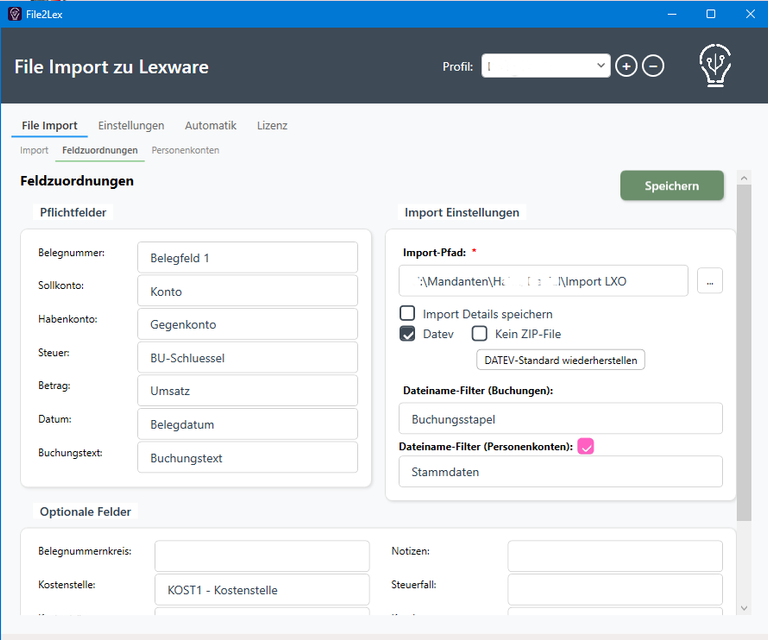Image resolution: width=768 pixels, height=640 pixels.
Task: Toggle the pink Personenkonten filter checkbox
Action: pos(586,446)
